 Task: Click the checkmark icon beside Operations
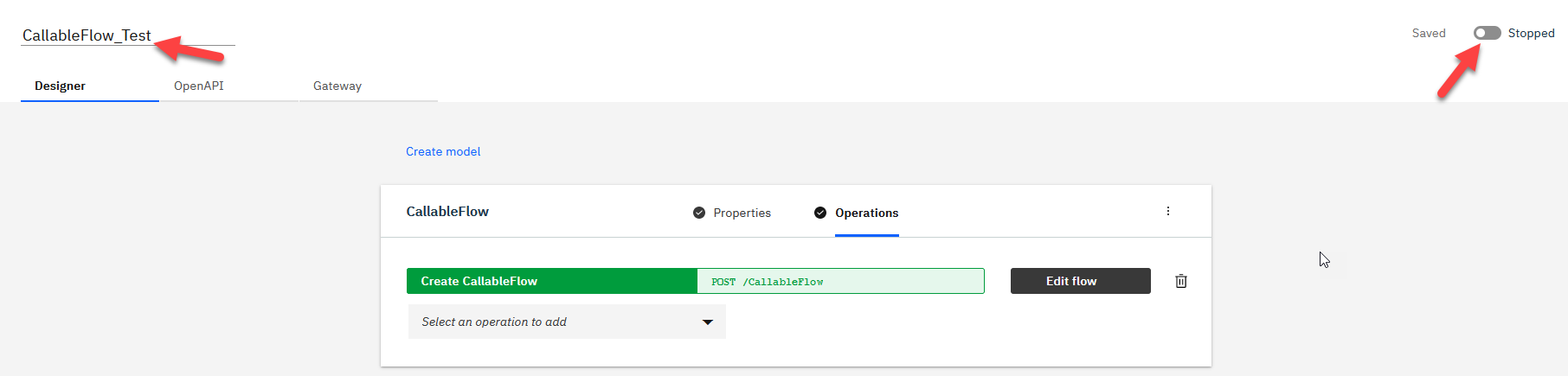[x=820, y=213]
